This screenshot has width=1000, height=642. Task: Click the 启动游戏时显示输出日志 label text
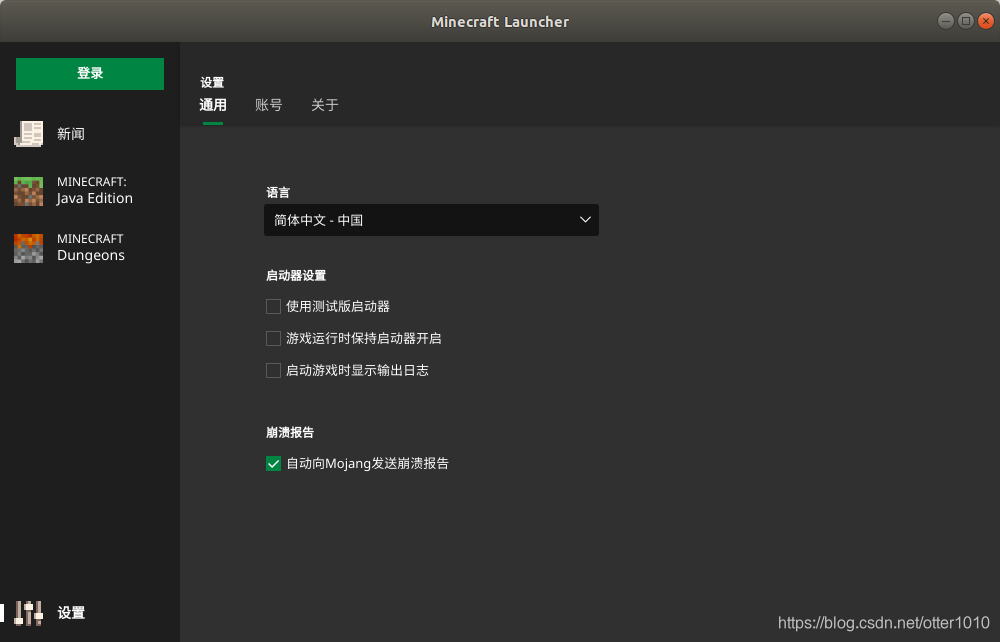[357, 370]
